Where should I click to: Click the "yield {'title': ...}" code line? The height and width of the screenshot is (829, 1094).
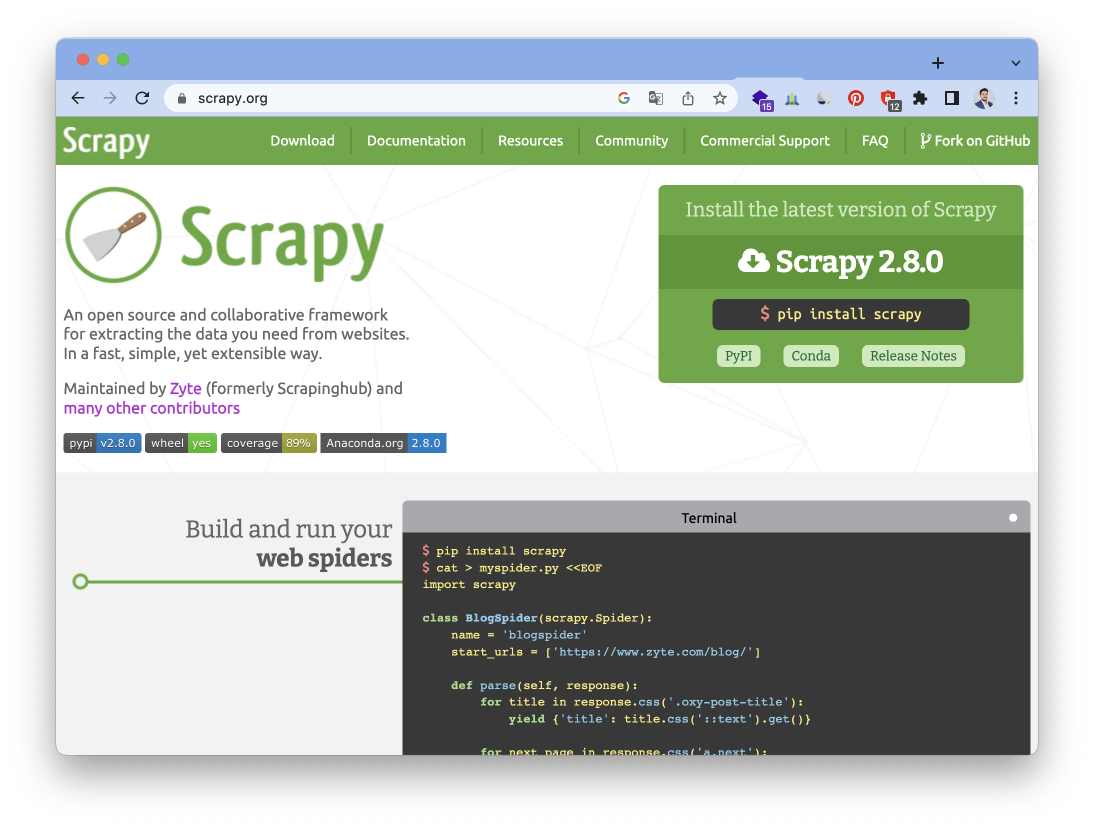tap(659, 719)
